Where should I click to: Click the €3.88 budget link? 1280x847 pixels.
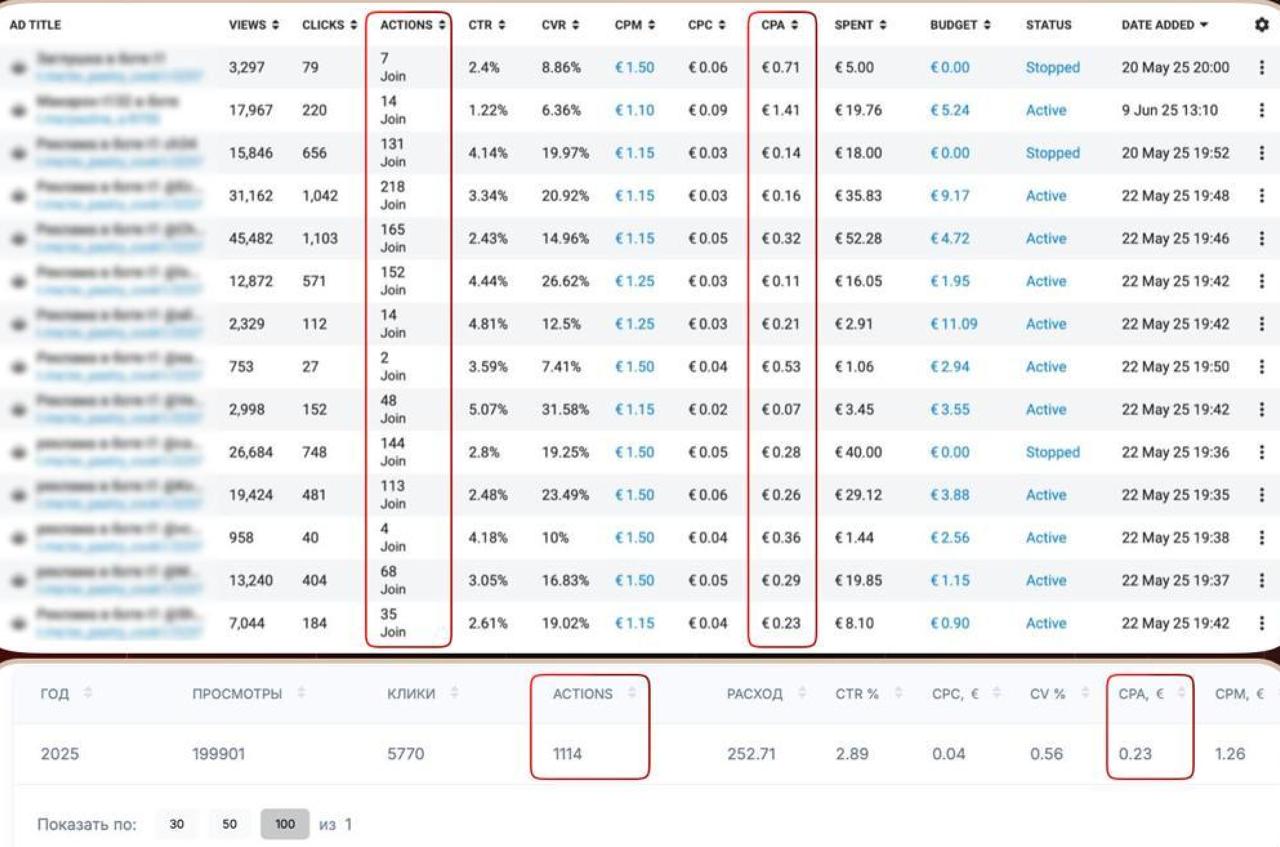(949, 495)
